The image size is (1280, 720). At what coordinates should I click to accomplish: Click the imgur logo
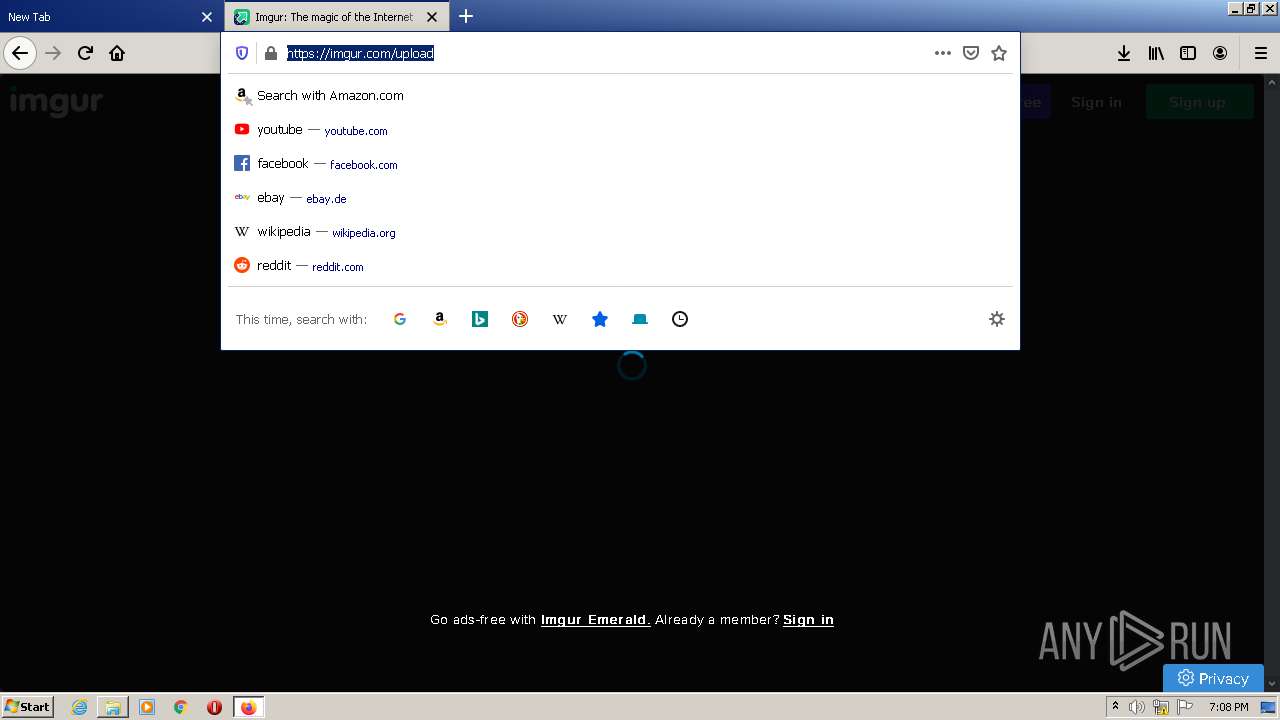[x=56, y=102]
